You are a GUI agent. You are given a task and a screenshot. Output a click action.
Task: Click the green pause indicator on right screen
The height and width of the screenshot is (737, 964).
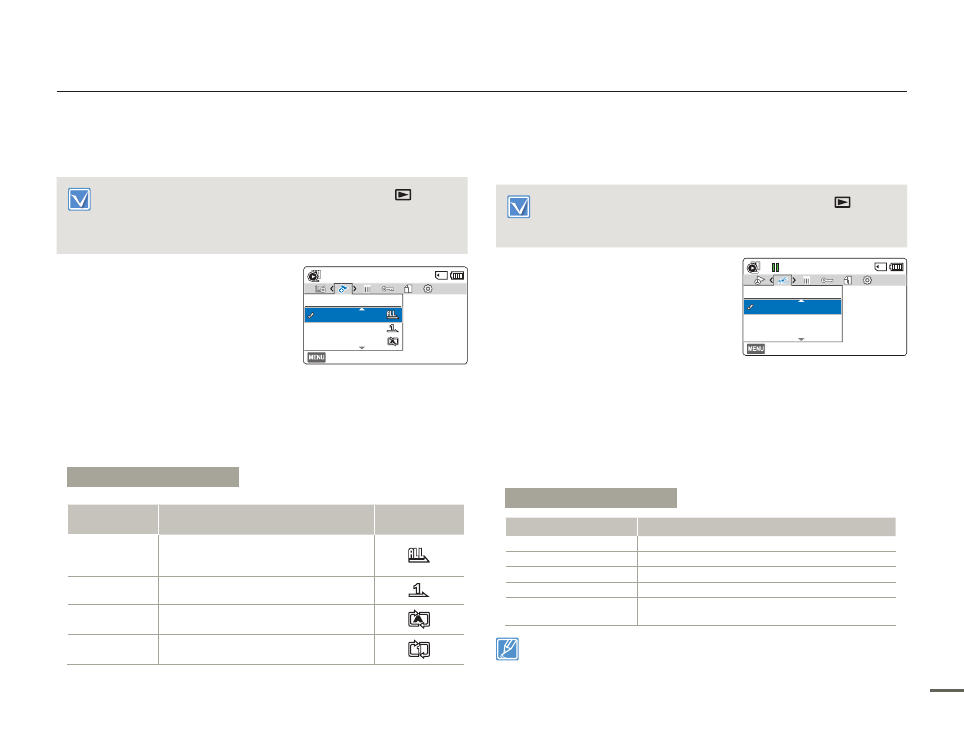(775, 267)
